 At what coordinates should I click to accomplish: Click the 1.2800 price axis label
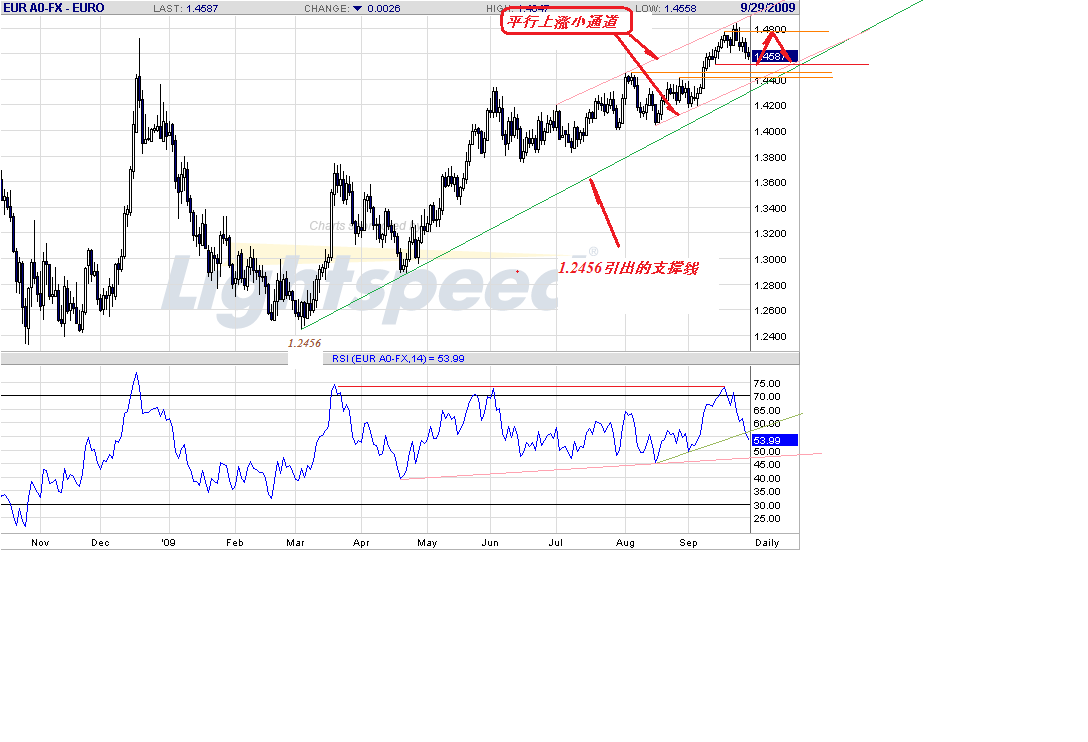click(770, 285)
